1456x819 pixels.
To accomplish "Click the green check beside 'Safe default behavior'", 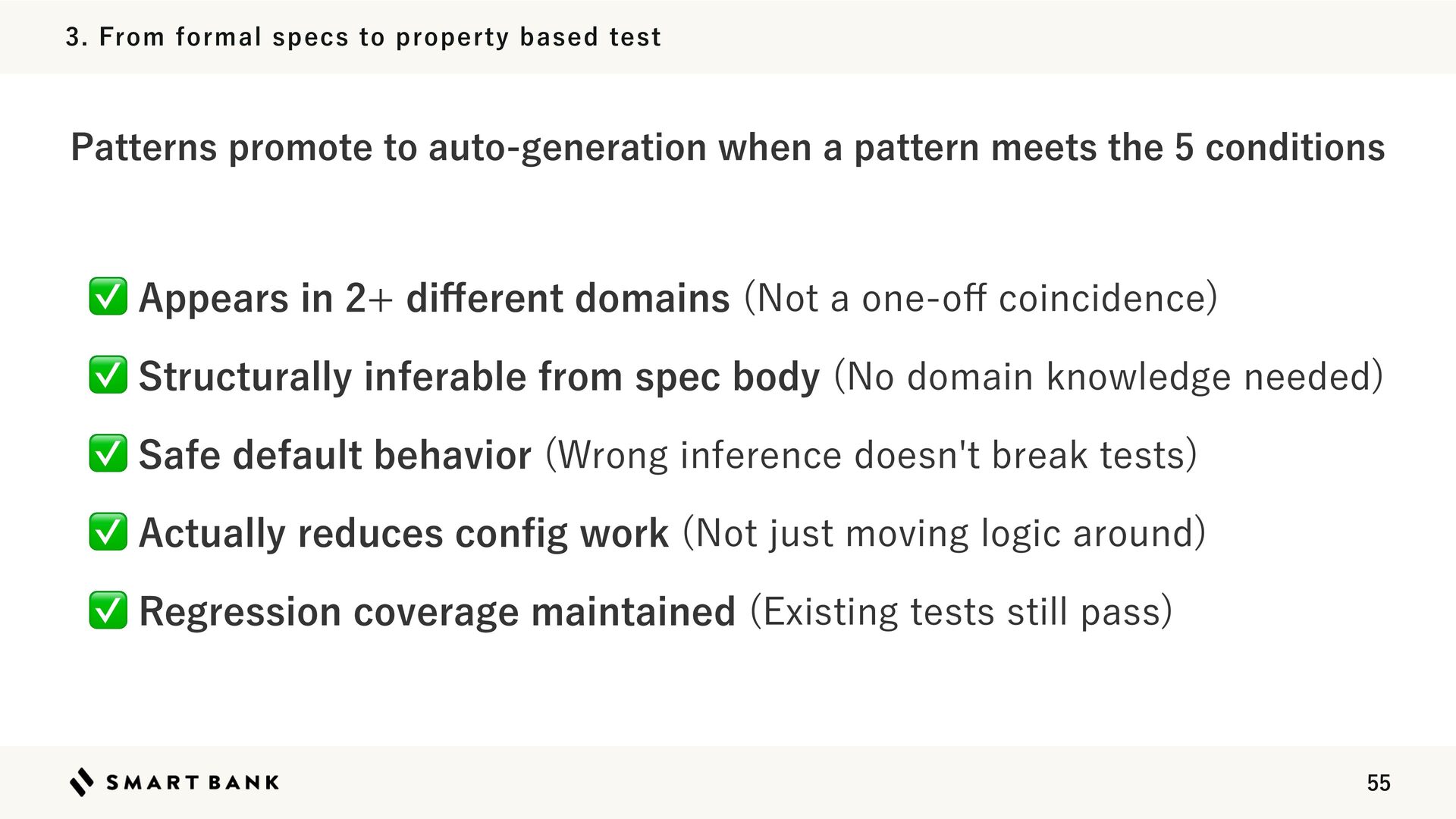I will coord(108,453).
